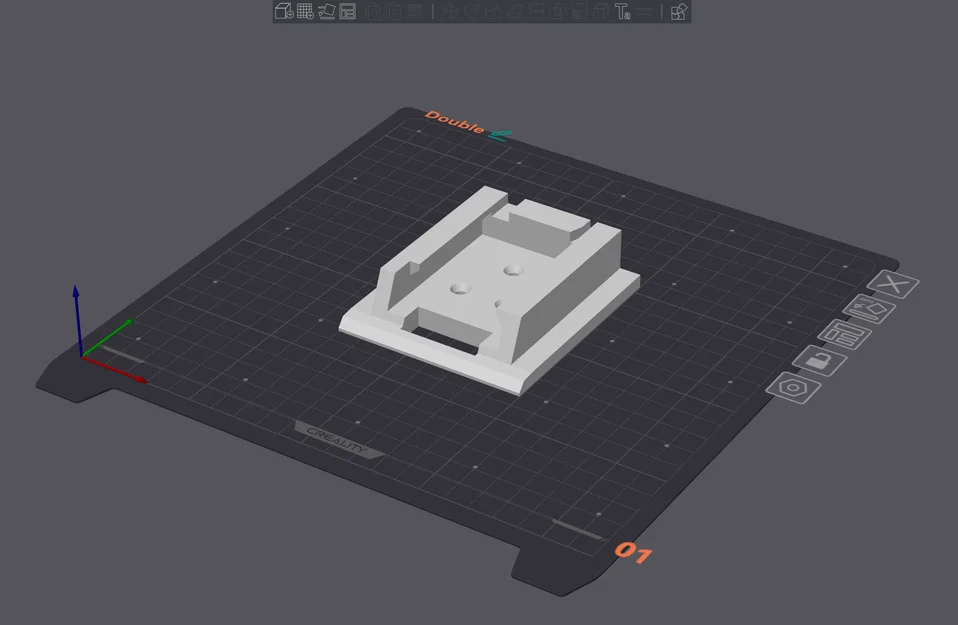Screen dimensions: 958x625
Task: Click the Add model cube icon
Action: tap(284, 11)
